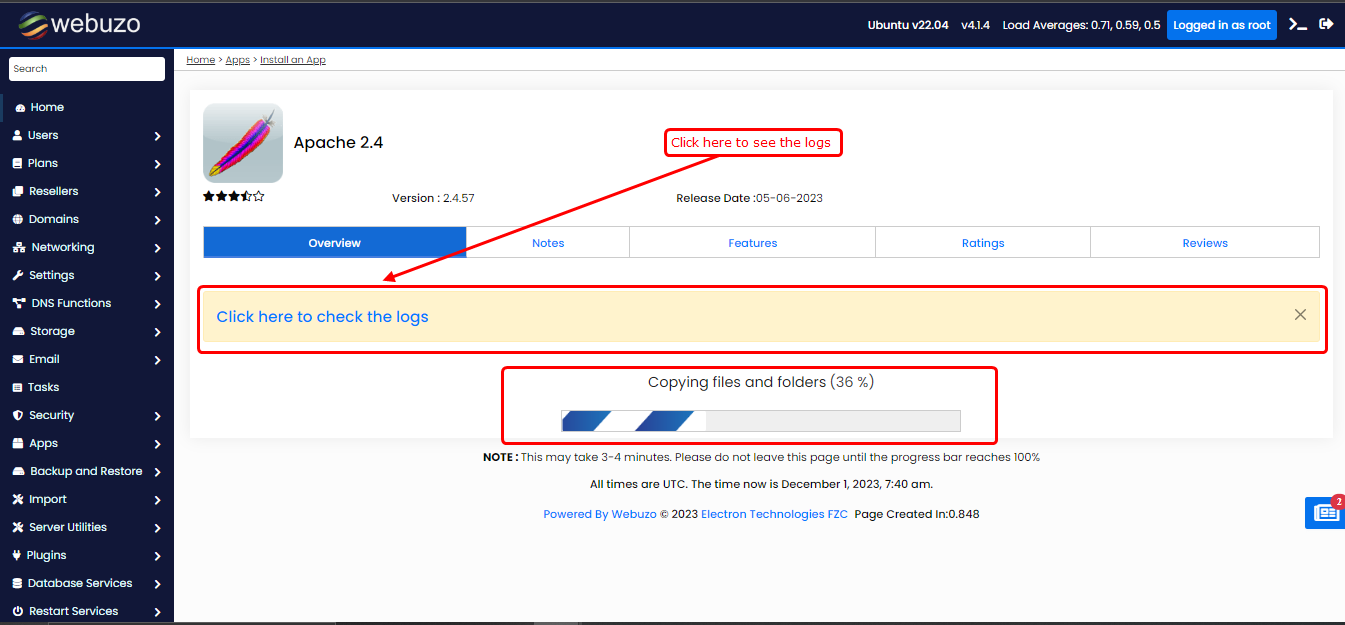Switch to the Notes tab
Viewport: 1345px width, 625px height.
click(x=548, y=243)
